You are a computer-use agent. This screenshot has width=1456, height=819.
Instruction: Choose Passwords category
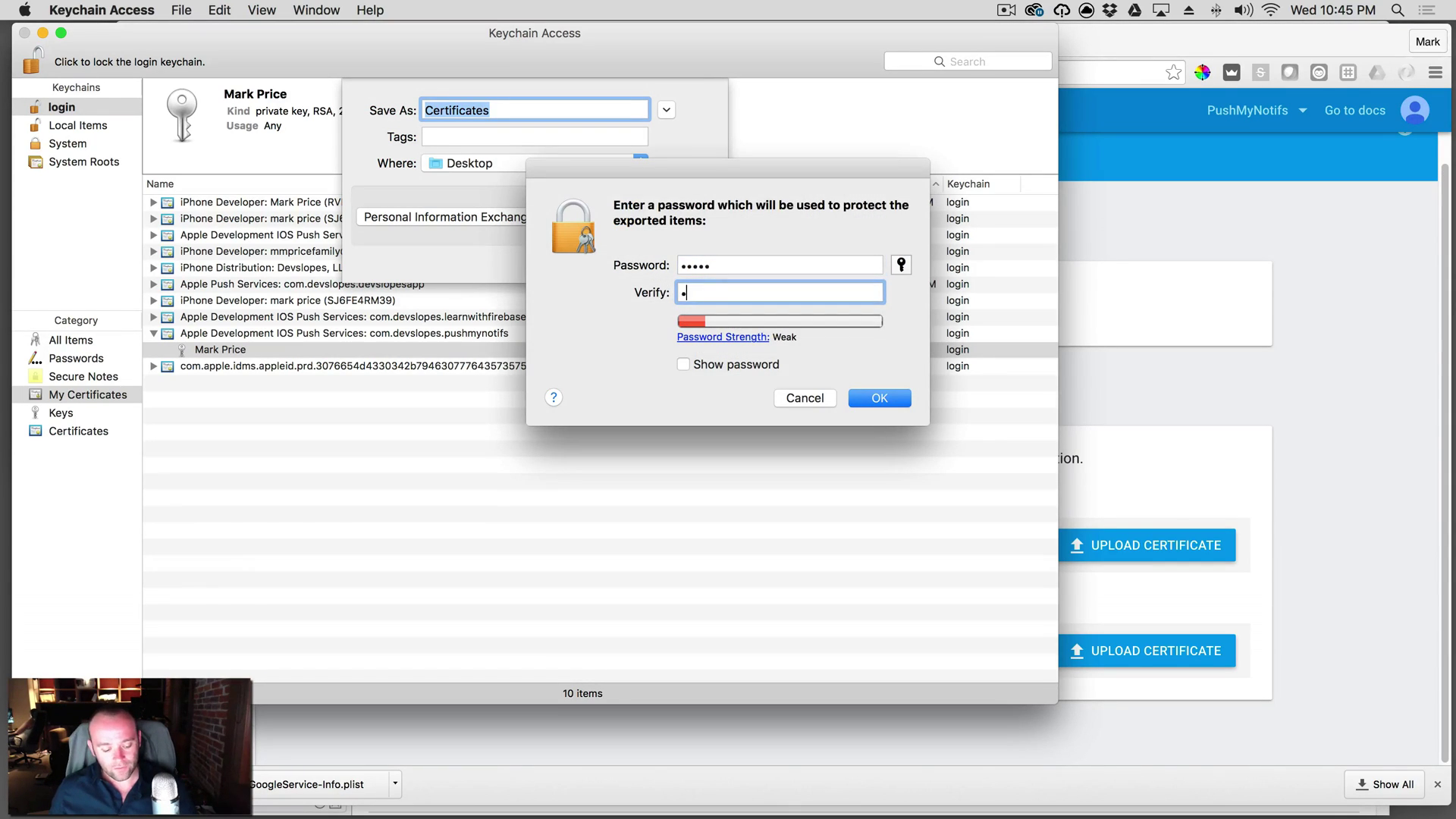tap(77, 358)
